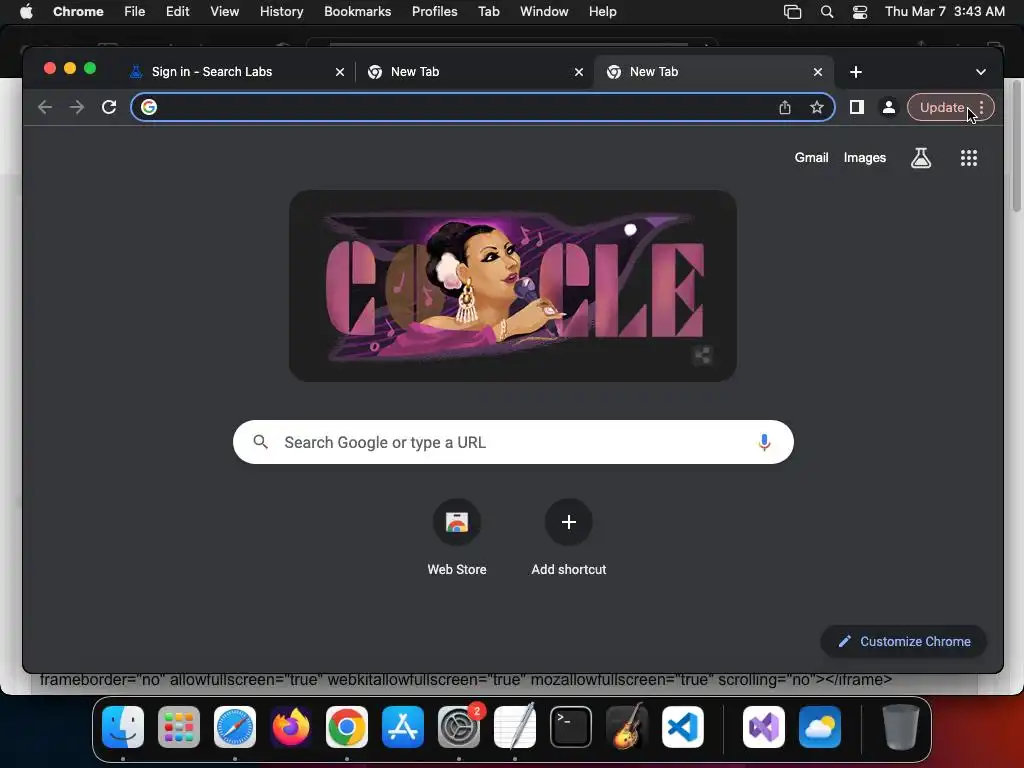Select the active rightmost New Tab
The height and width of the screenshot is (768, 1024).
pyautogui.click(x=654, y=72)
